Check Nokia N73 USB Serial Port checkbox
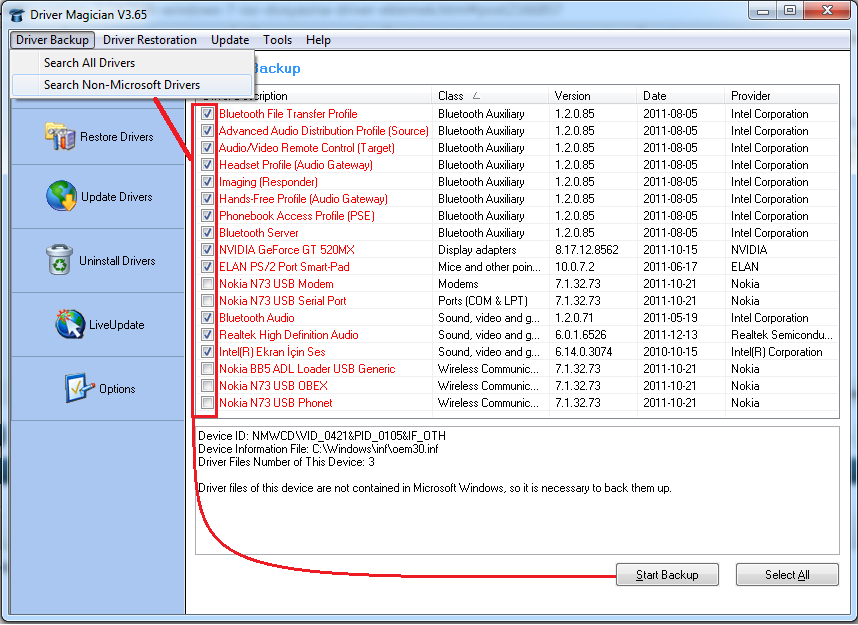The width and height of the screenshot is (858, 625). tap(207, 300)
